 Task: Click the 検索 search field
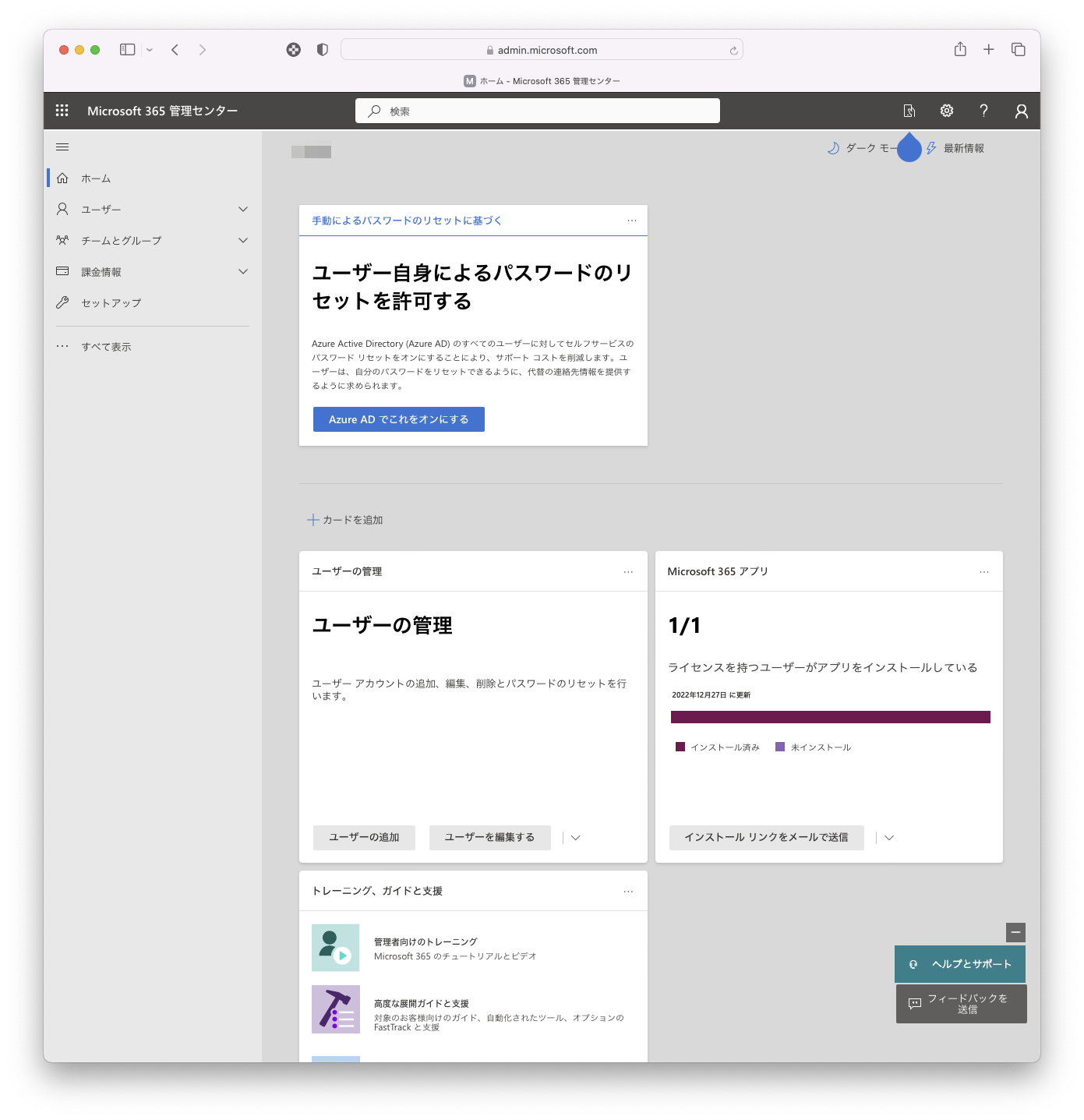pos(538,111)
